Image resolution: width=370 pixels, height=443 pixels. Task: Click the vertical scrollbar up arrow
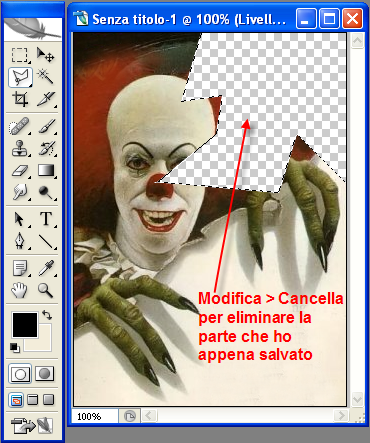pyautogui.click(x=357, y=41)
